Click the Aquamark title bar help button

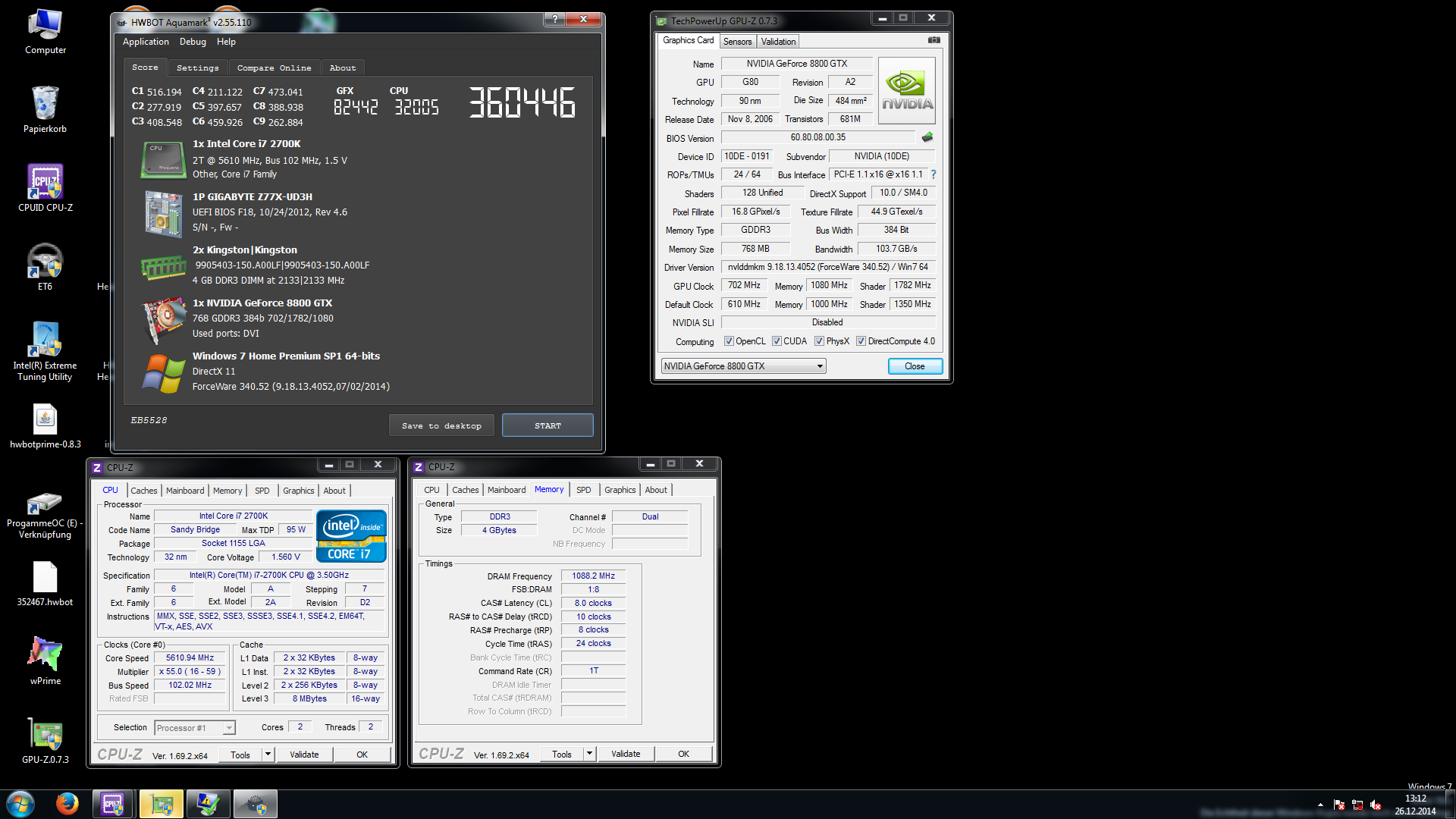point(554,19)
